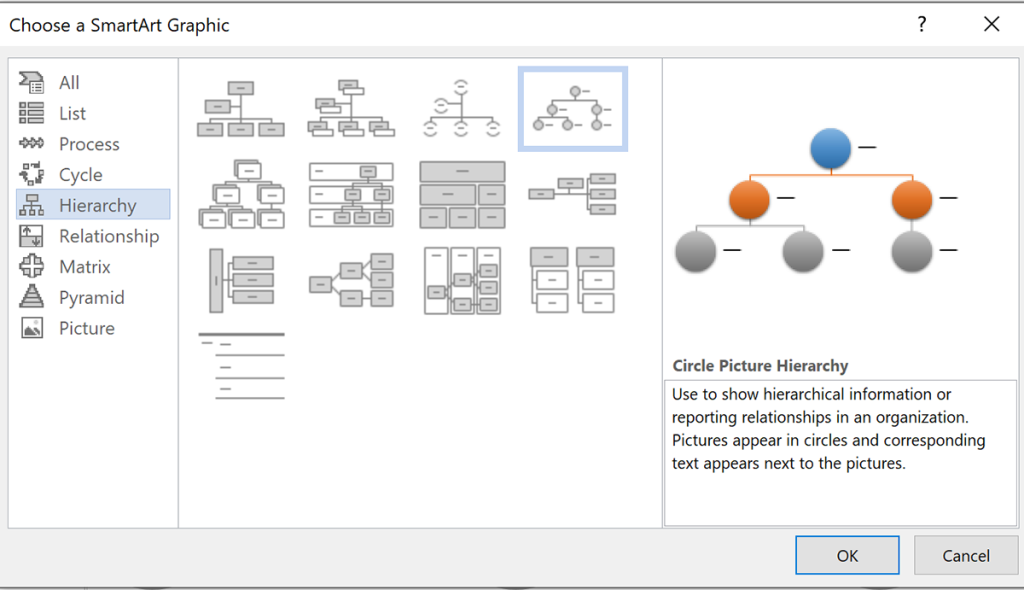Cancel the SmartArt dialog
Screen dimensions: 1024x590
[965, 555]
